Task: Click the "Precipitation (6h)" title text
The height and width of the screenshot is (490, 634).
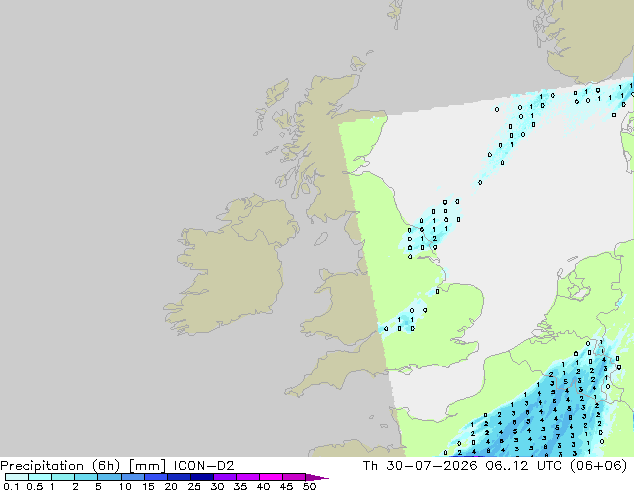Action: [60, 466]
